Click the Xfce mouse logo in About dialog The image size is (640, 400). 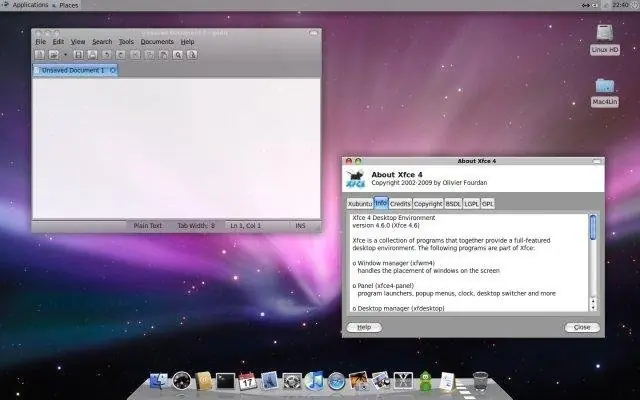pos(356,179)
